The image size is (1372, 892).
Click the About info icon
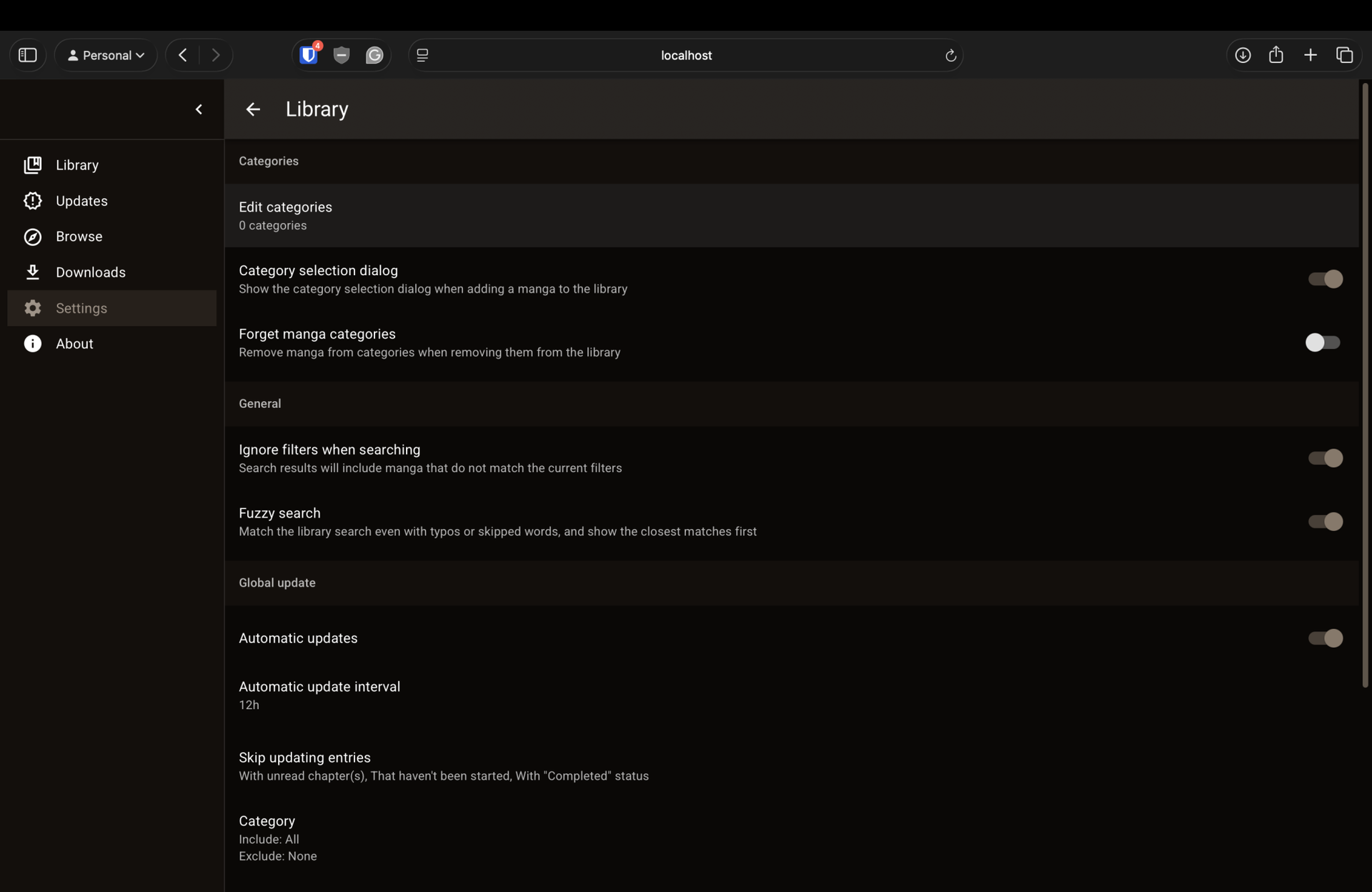tap(32, 344)
